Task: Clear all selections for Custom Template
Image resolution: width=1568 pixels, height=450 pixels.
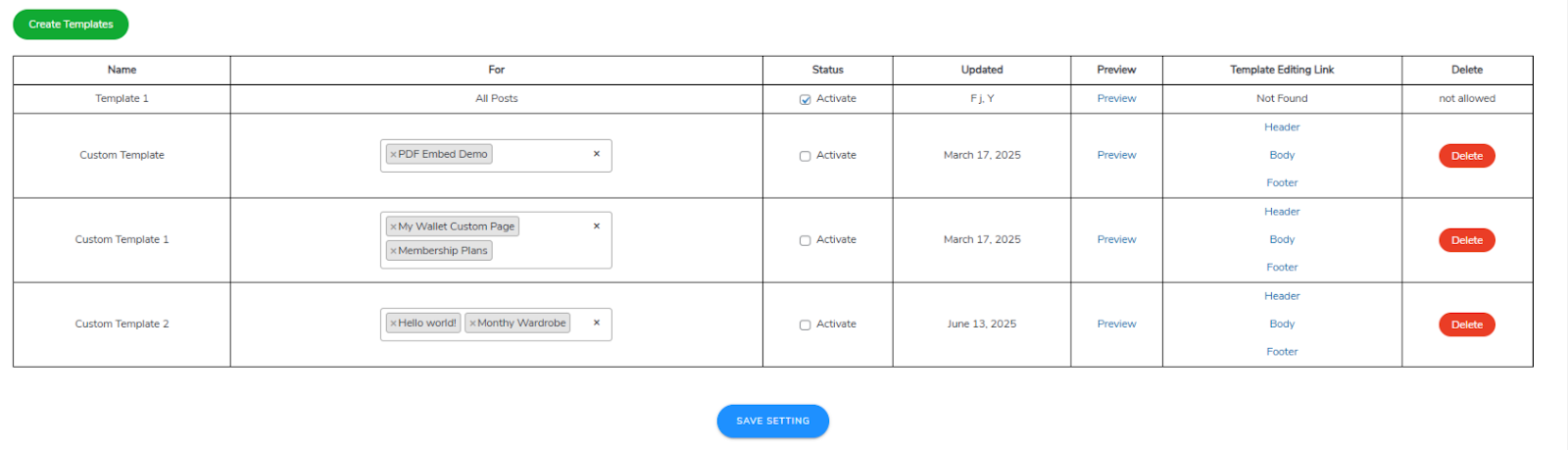Action: coord(596,154)
